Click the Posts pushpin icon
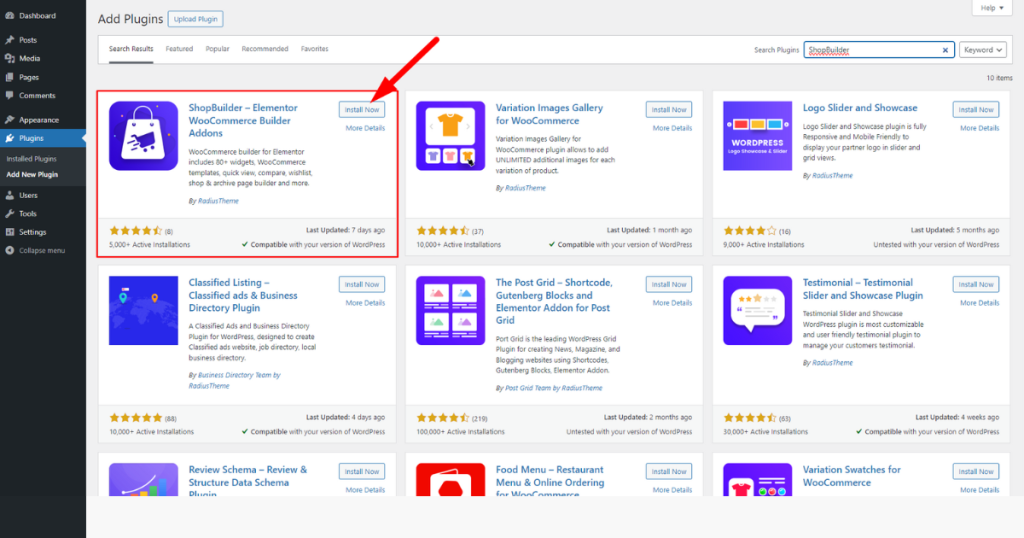Screen dimensions: 1024x538 9,40
